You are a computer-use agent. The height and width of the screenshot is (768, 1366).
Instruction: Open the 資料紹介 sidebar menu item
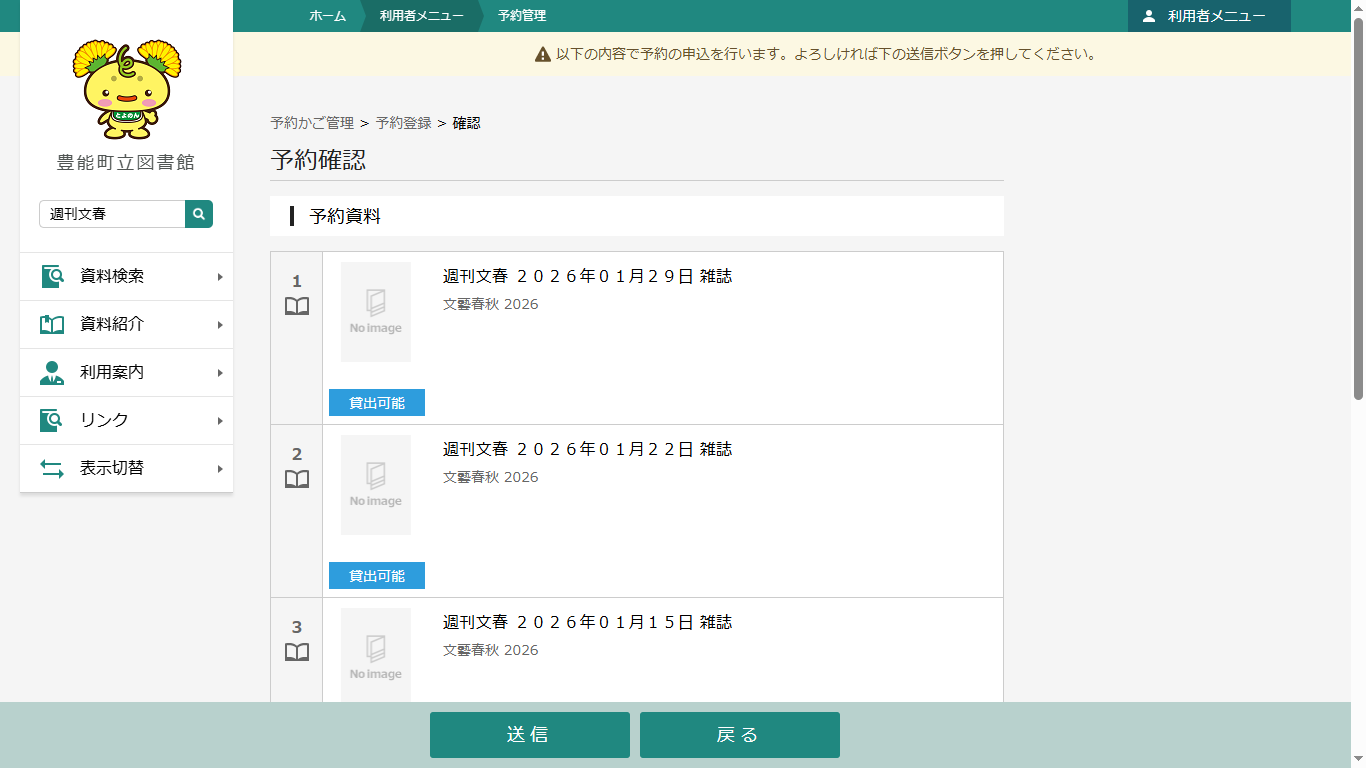coord(127,325)
